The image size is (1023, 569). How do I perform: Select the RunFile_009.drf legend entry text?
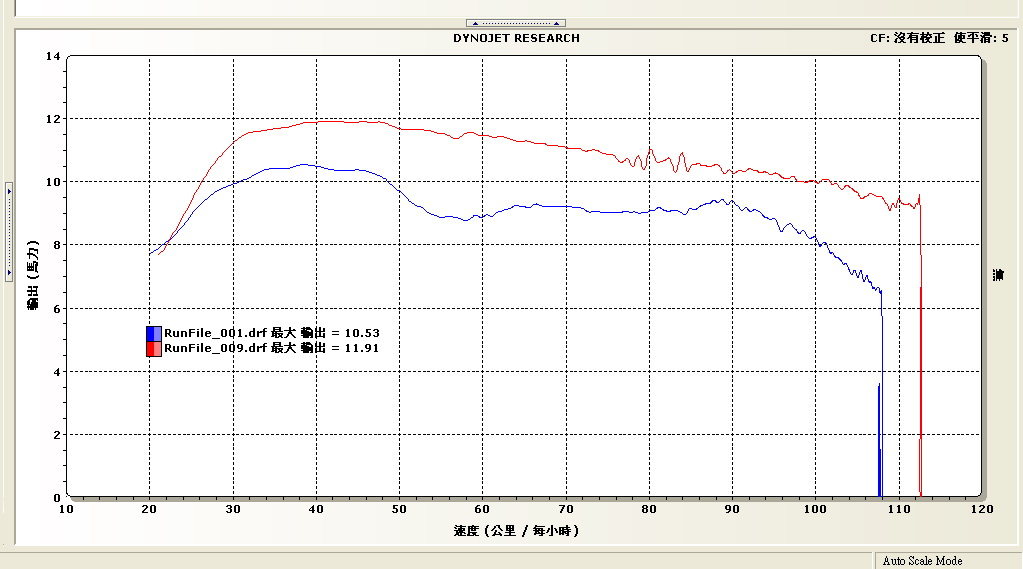tap(271, 348)
